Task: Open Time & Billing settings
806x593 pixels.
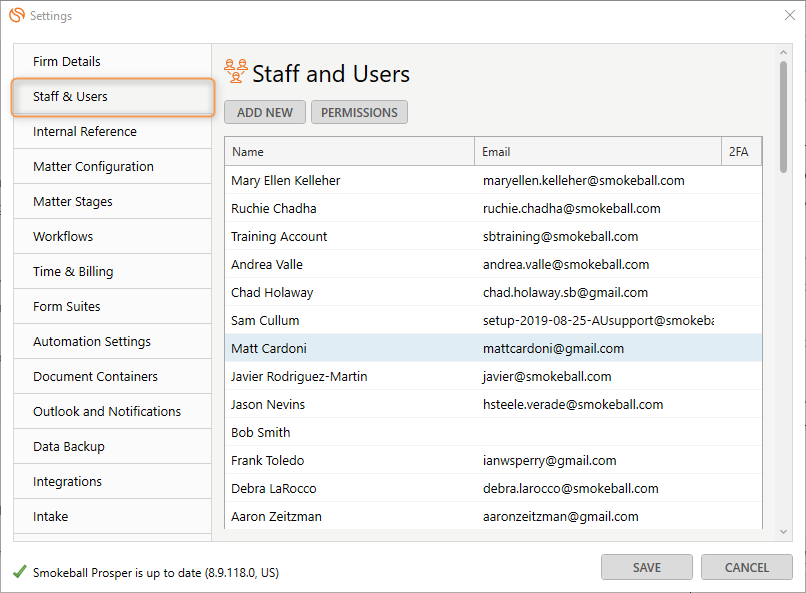Action: tap(113, 271)
